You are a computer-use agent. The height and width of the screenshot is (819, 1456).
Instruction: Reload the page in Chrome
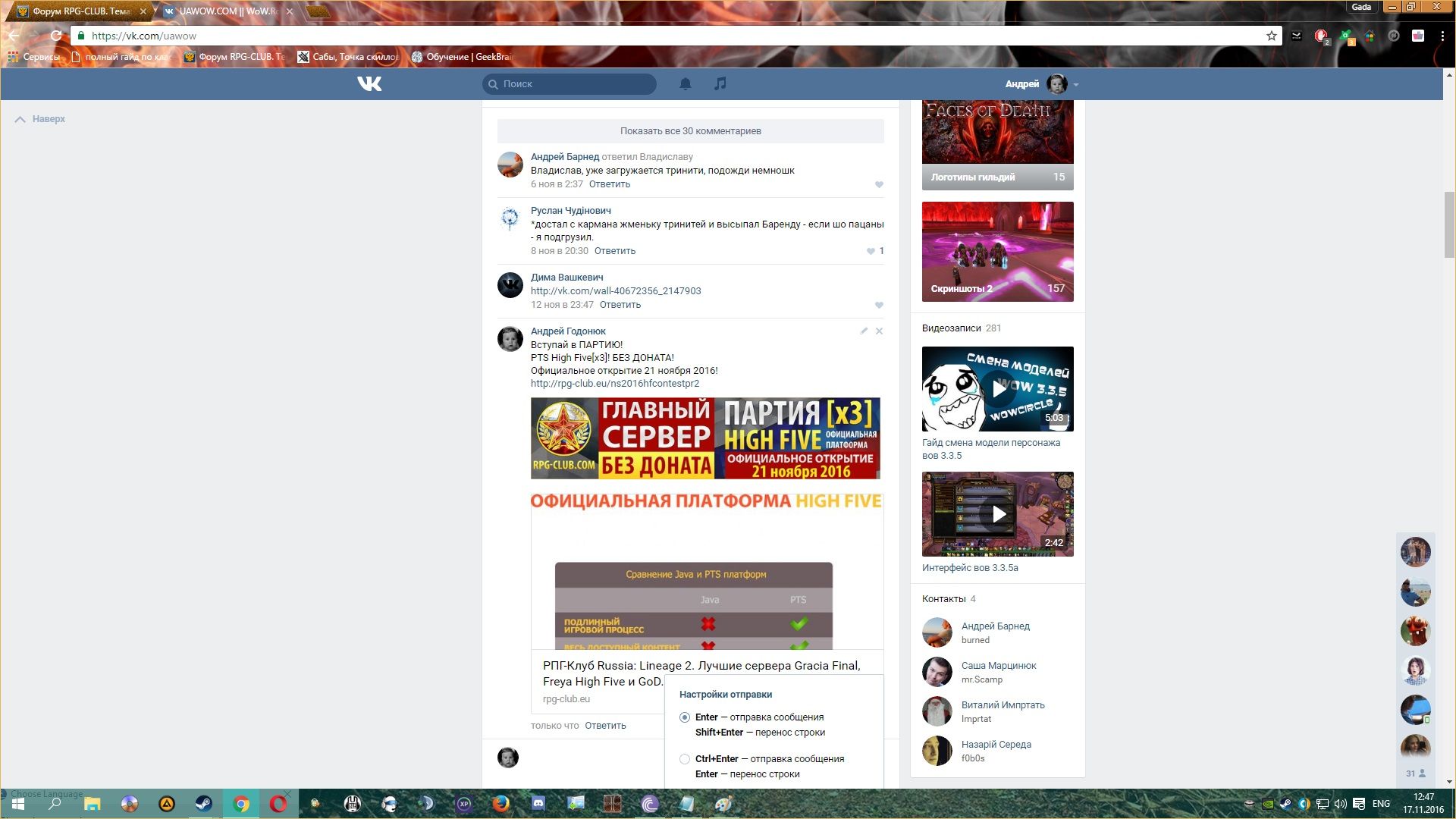pyautogui.click(x=55, y=36)
